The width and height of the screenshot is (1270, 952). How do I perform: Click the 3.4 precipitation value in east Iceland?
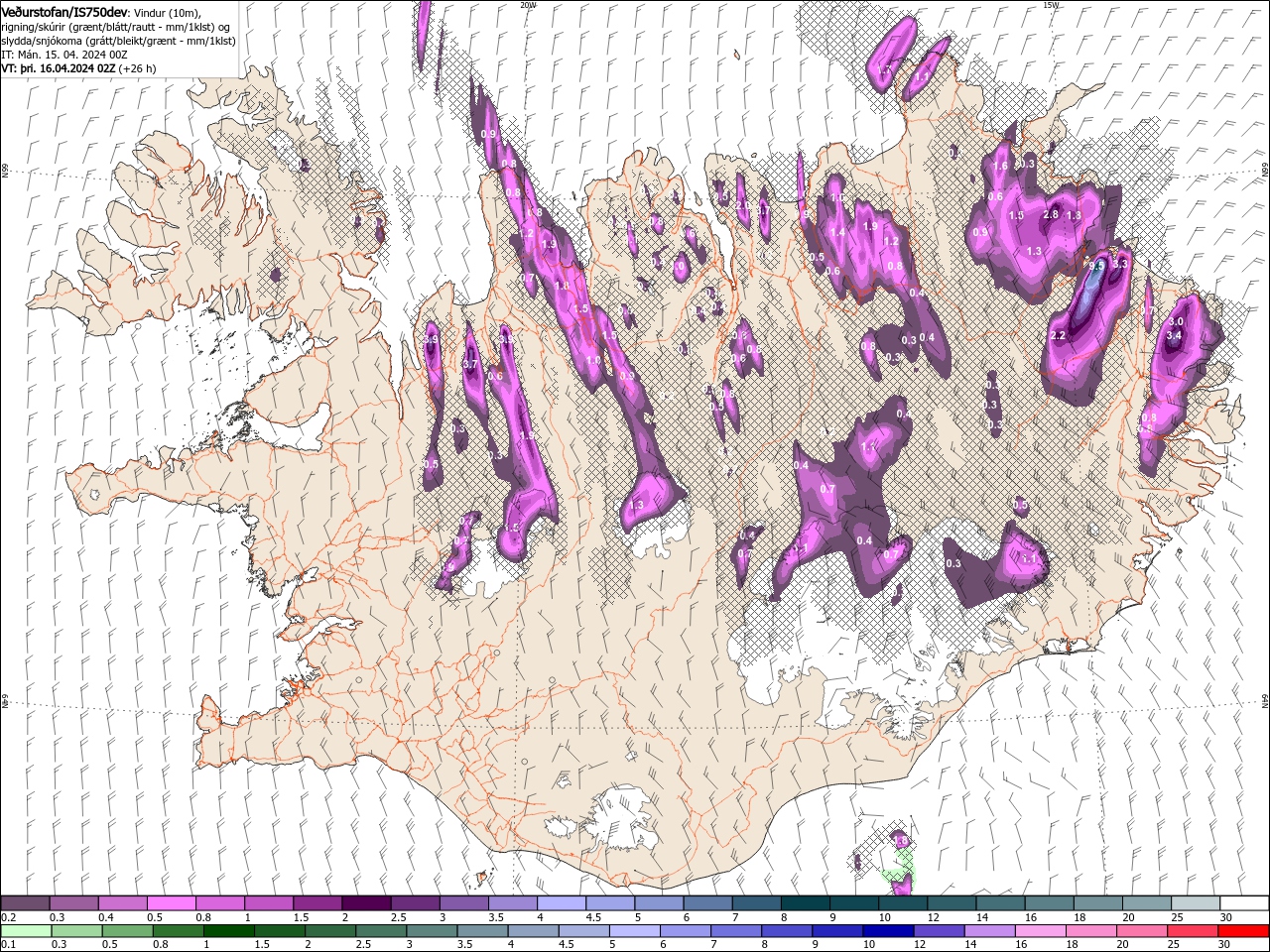pos(1175,336)
